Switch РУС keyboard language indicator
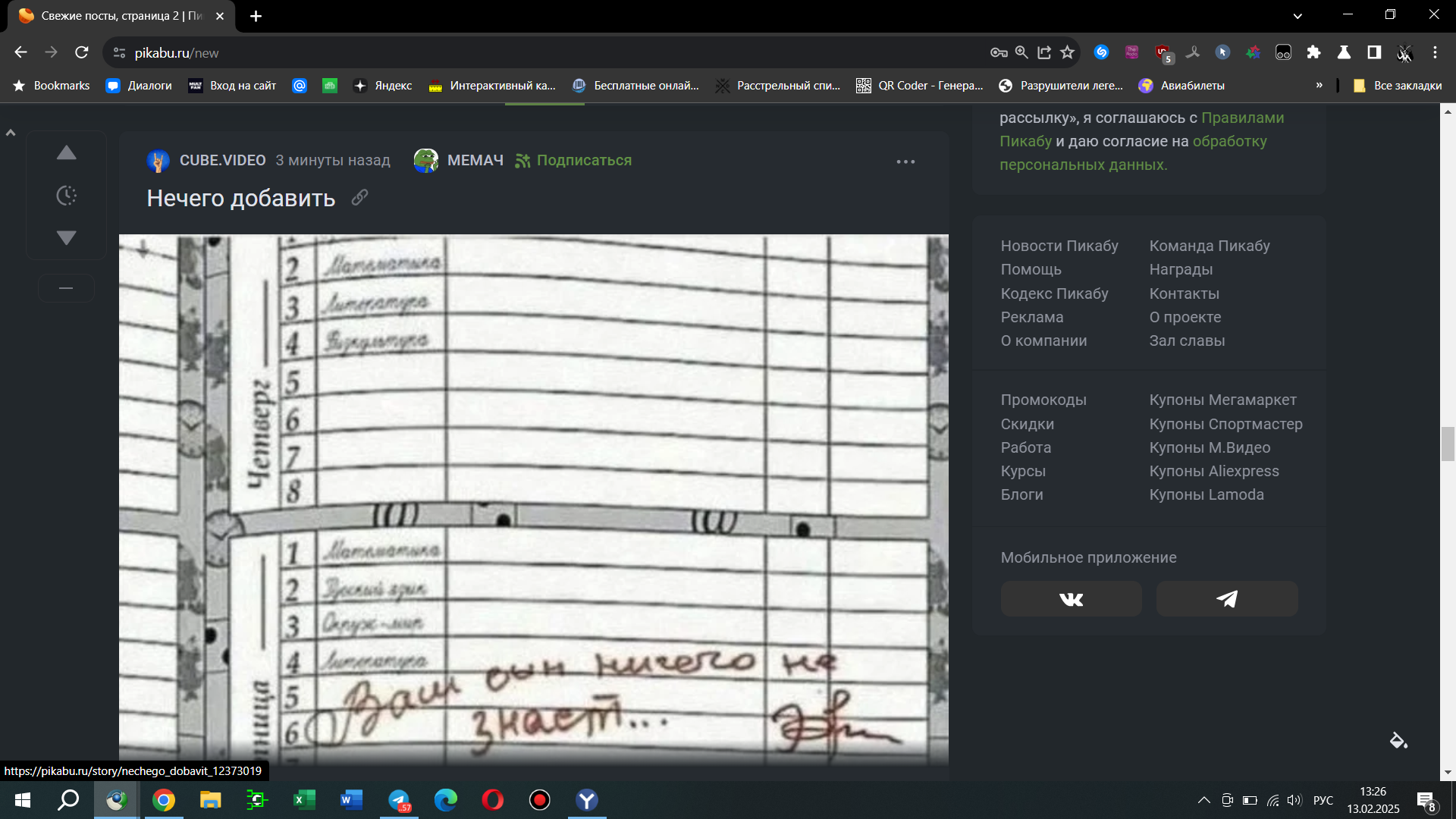The height and width of the screenshot is (819, 1456). (1323, 800)
